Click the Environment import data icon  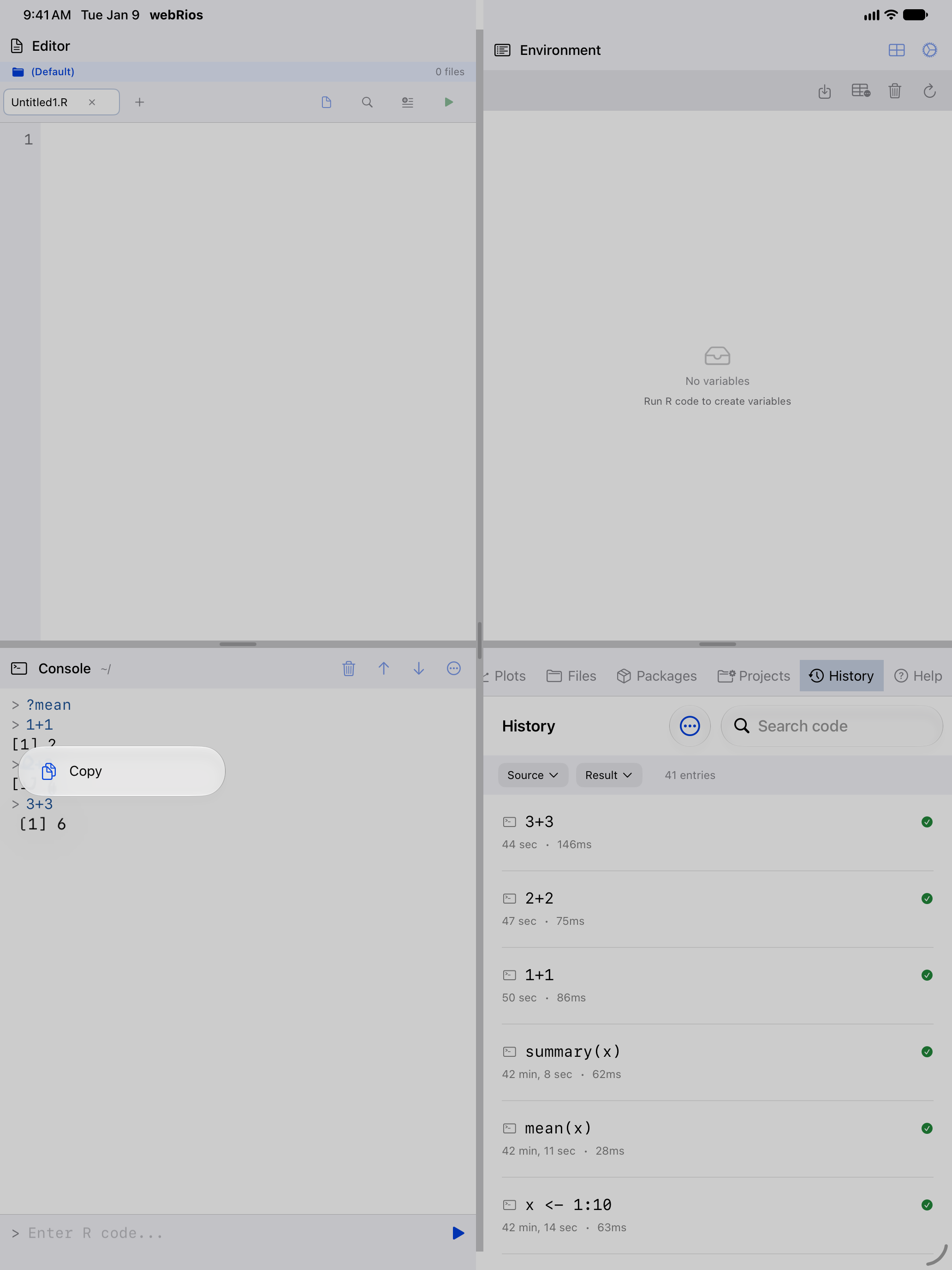point(825,91)
